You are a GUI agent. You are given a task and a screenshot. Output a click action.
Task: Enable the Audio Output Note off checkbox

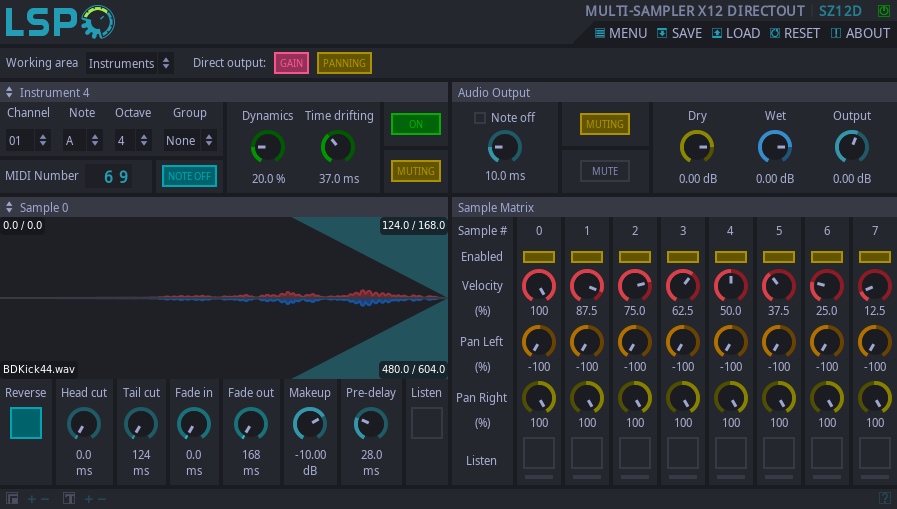(480, 118)
